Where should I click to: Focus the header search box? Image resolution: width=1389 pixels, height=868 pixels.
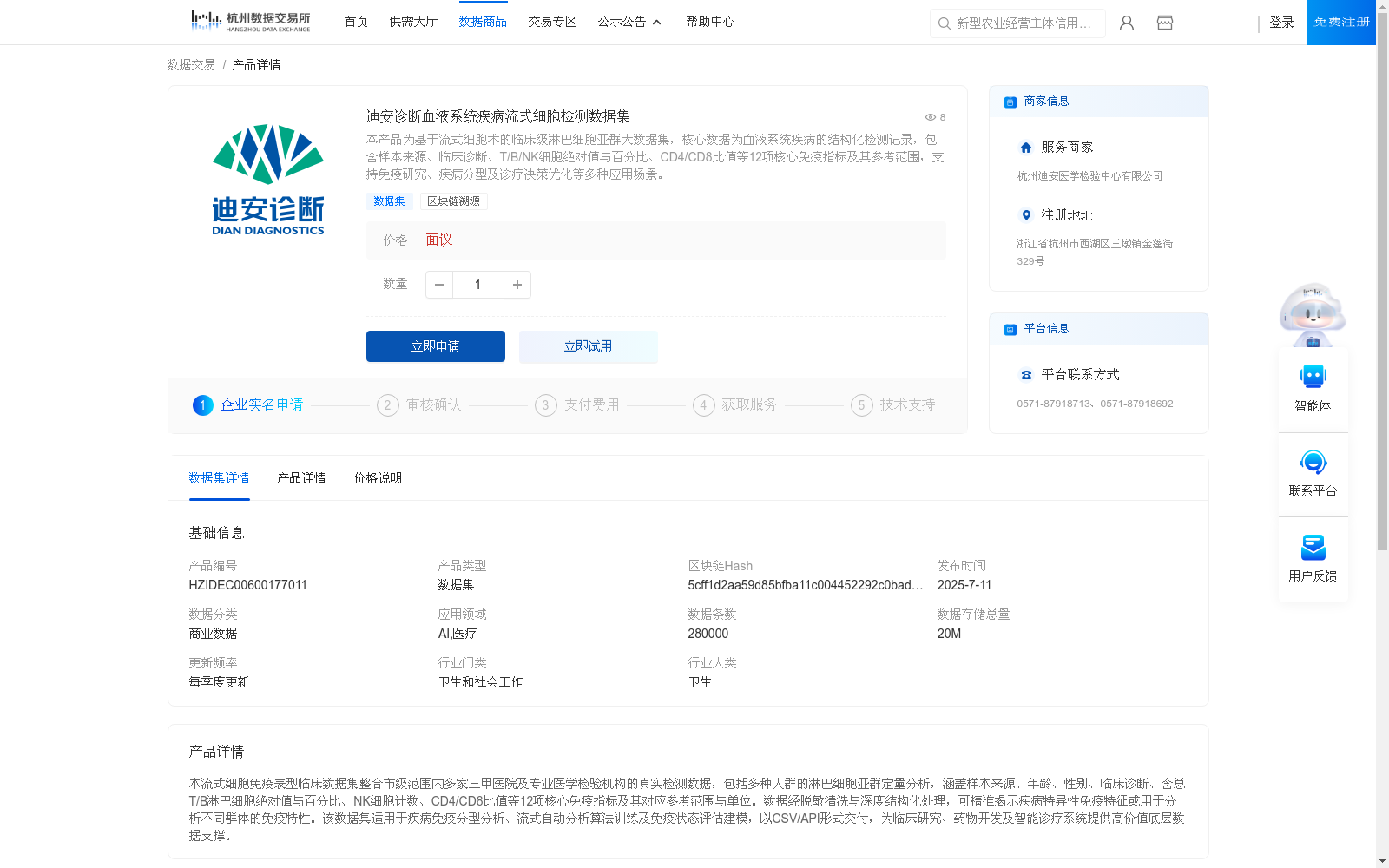coord(1017,23)
